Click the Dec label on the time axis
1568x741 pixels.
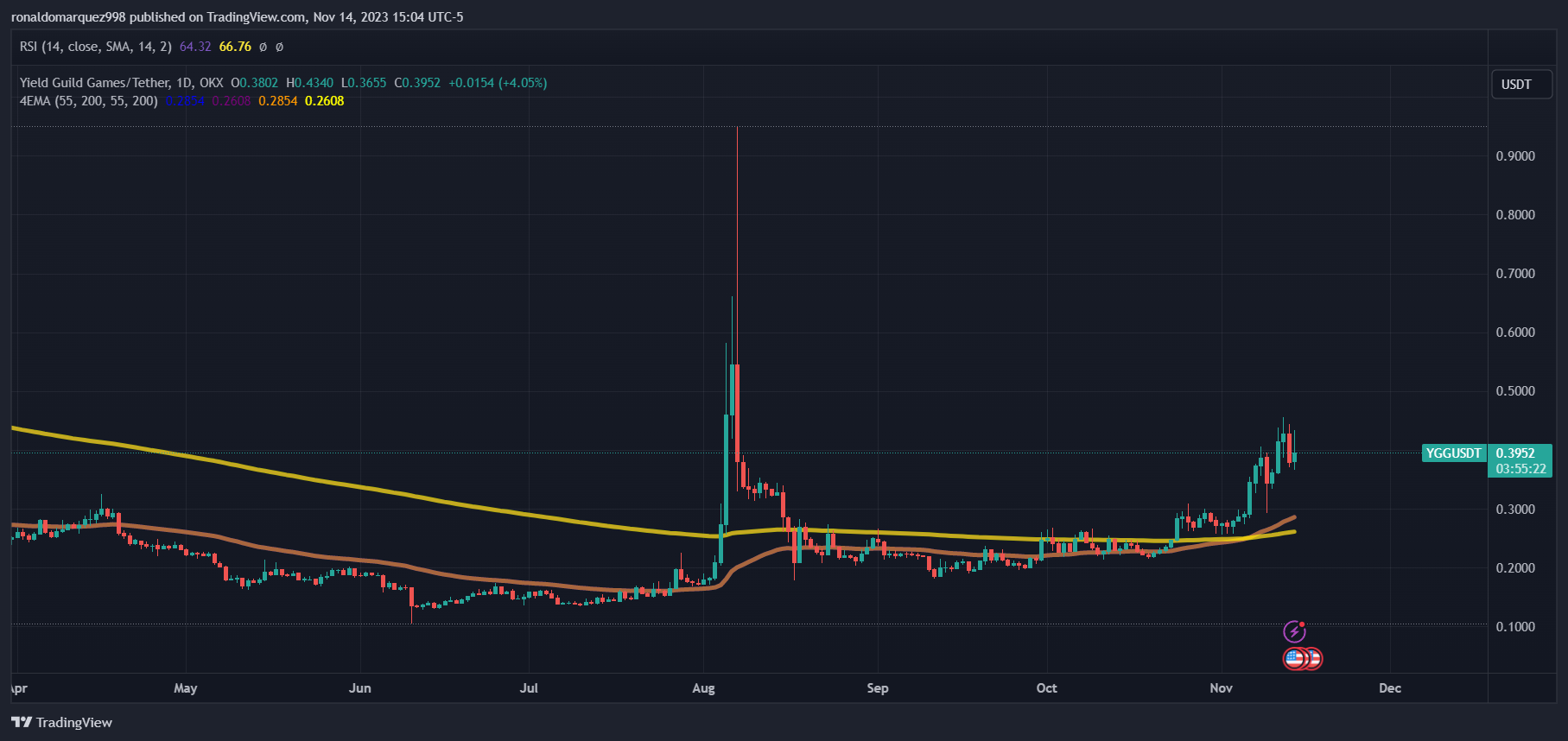[1390, 688]
